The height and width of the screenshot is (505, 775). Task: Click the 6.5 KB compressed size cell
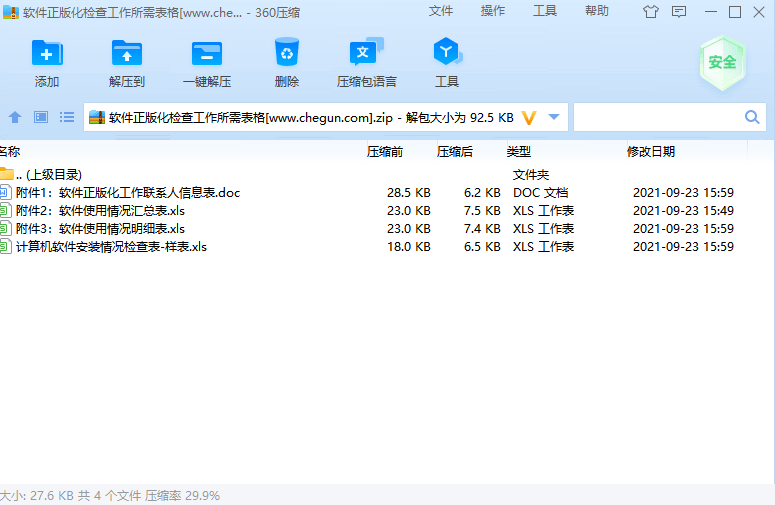pos(482,247)
